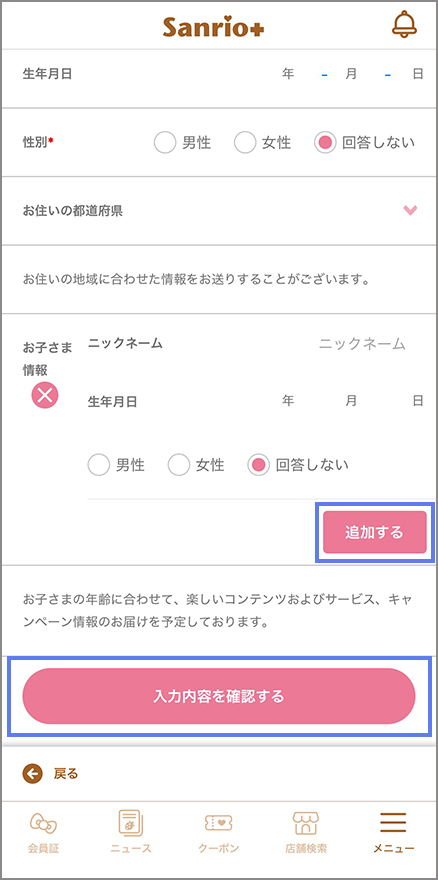Expand the お住いの都道府県 dropdown
The width and height of the screenshot is (438, 880).
point(220,211)
